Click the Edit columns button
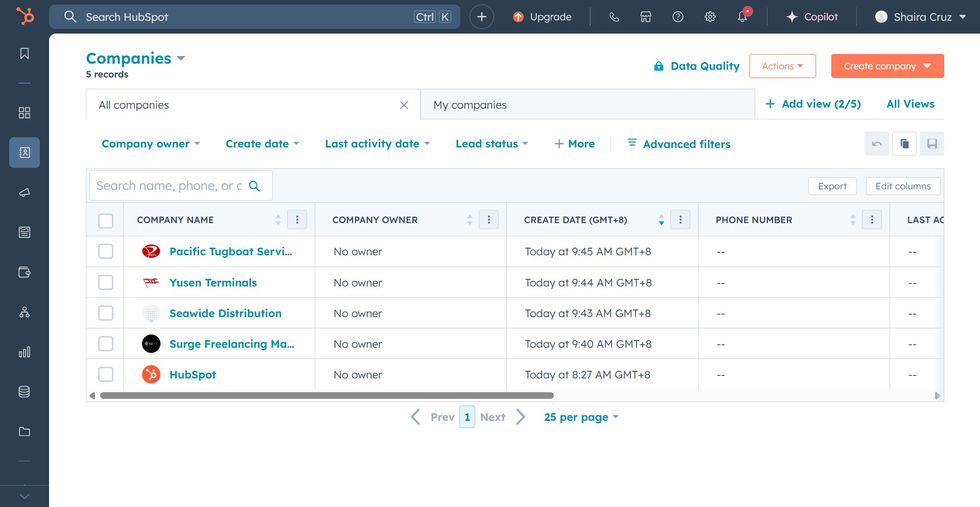This screenshot has height=507, width=980. tap(903, 186)
